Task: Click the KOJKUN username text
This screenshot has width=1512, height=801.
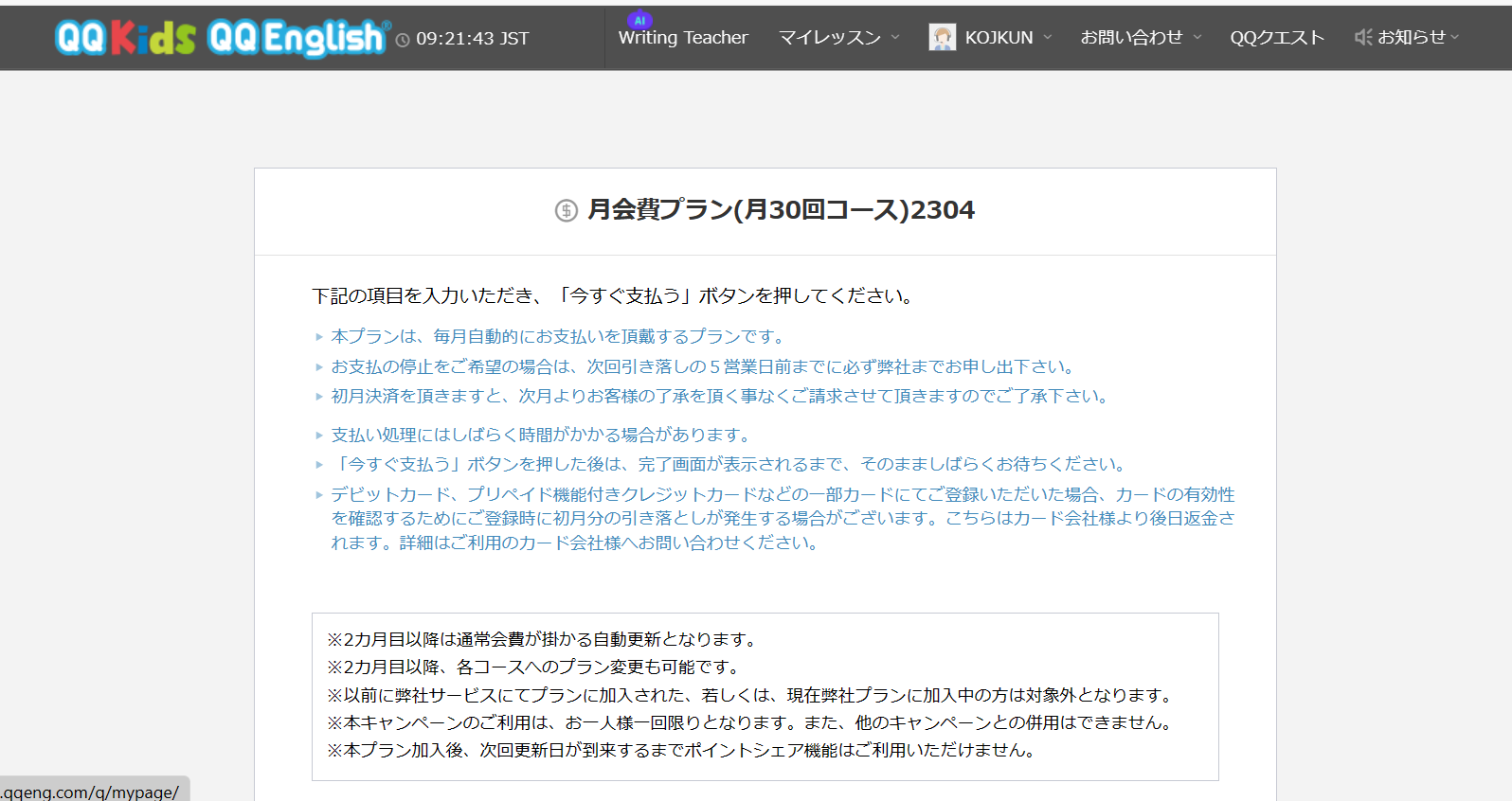Action: click(999, 38)
